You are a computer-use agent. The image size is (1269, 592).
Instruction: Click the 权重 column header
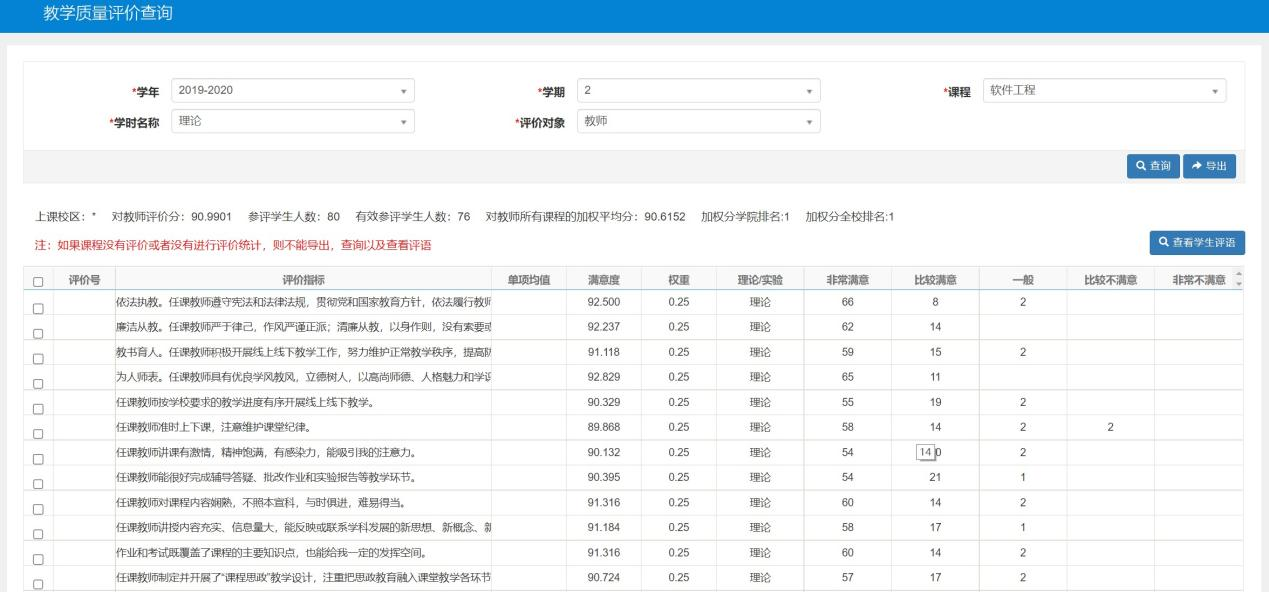679,280
